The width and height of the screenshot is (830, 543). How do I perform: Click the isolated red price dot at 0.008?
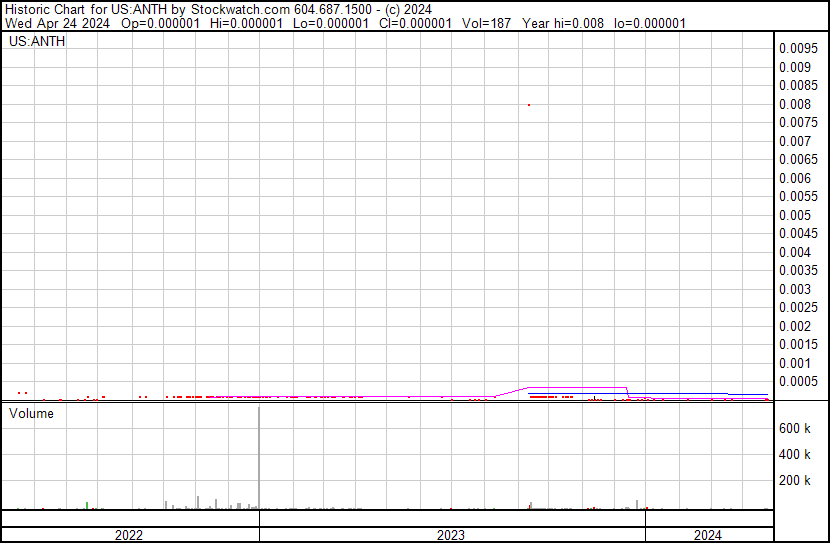(529, 104)
